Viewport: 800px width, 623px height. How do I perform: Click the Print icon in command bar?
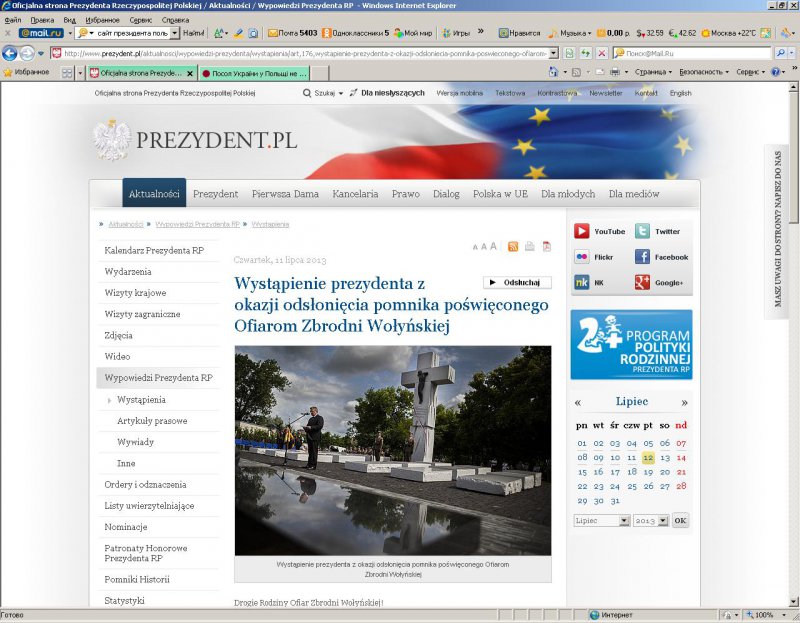pos(615,72)
